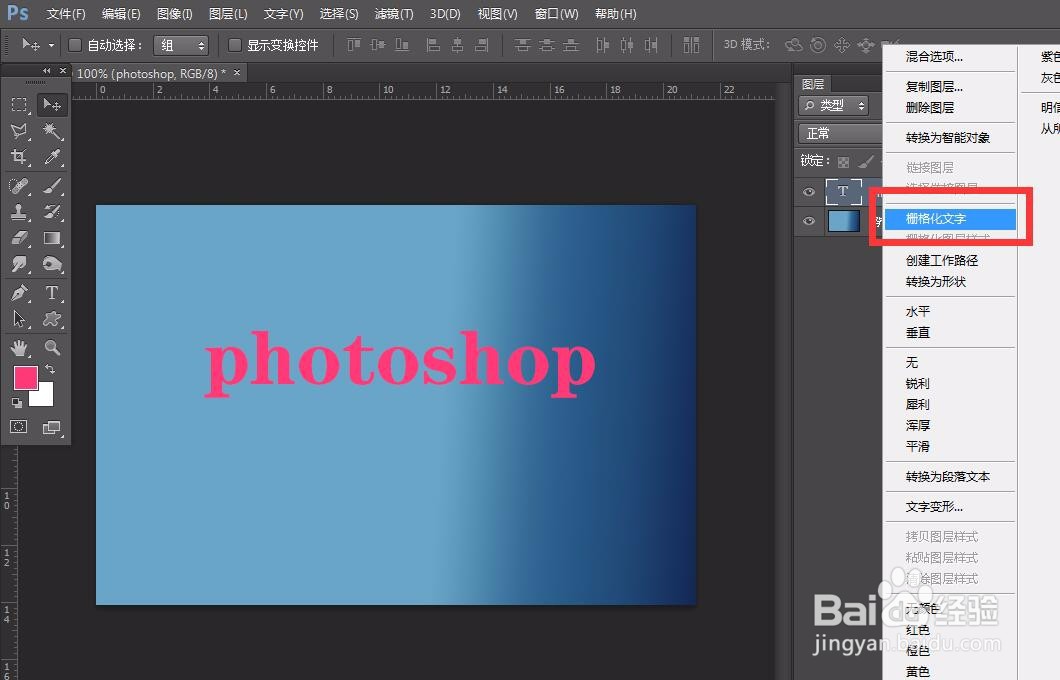The height and width of the screenshot is (680, 1060).
Task: Click 转换为段落文本 in context menu
Action: 950,477
